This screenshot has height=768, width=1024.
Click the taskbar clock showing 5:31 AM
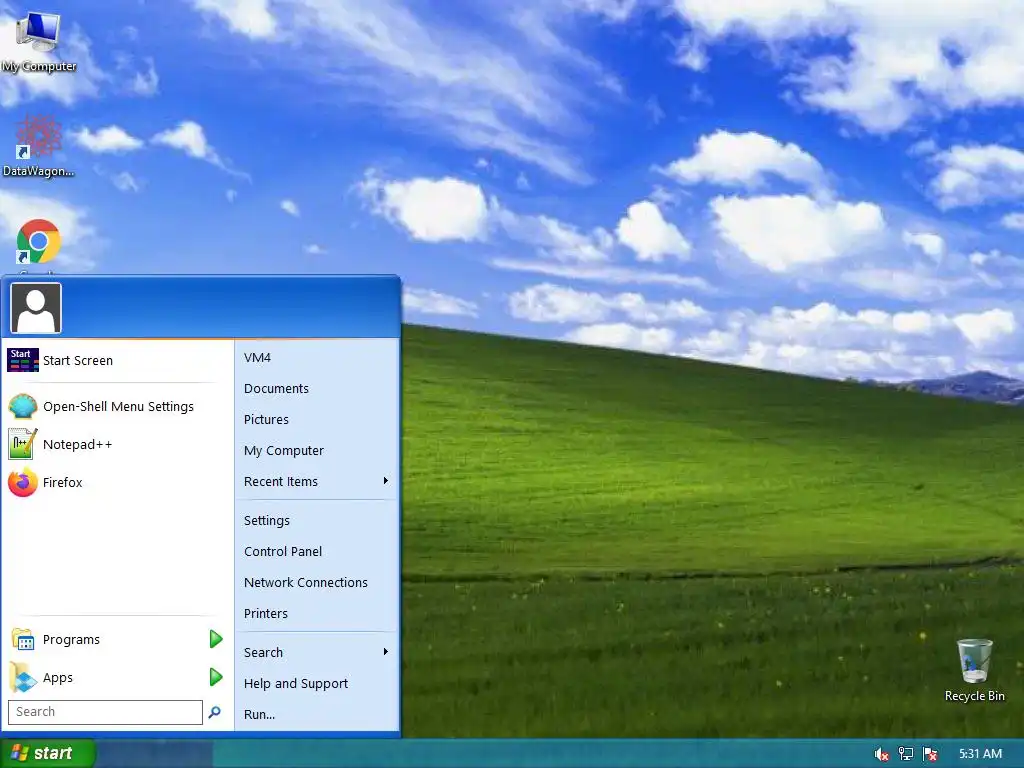point(980,754)
